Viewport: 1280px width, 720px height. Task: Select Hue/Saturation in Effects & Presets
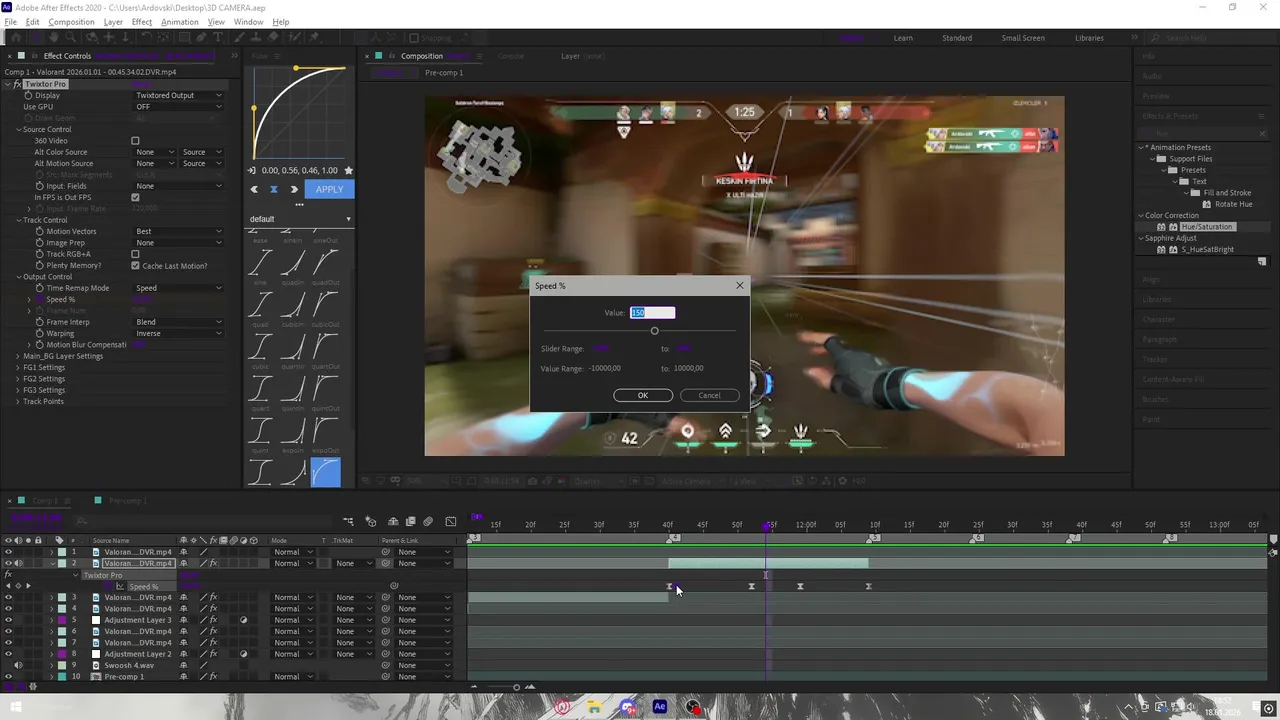point(1207,227)
